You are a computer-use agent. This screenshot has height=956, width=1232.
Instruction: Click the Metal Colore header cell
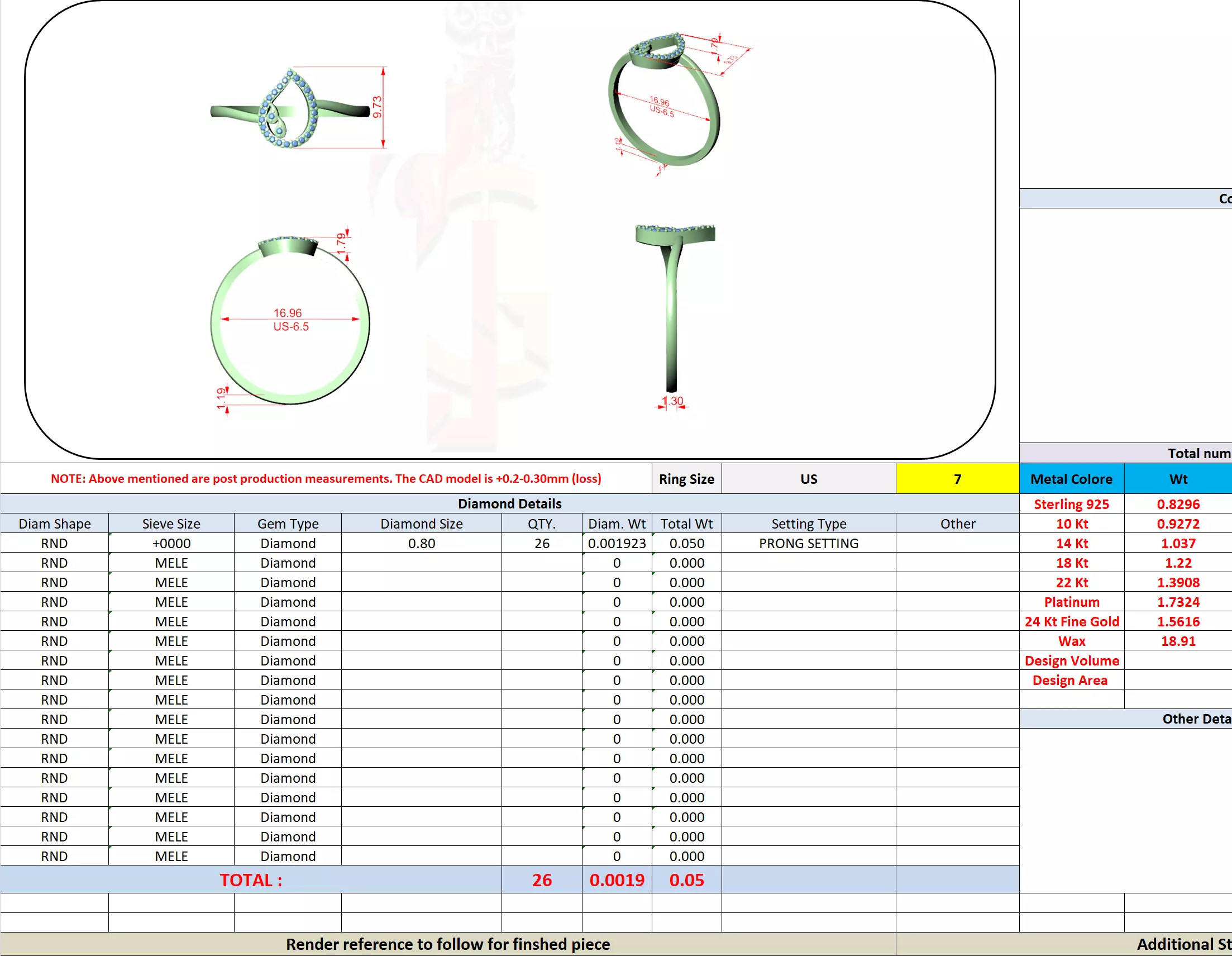(x=1071, y=479)
